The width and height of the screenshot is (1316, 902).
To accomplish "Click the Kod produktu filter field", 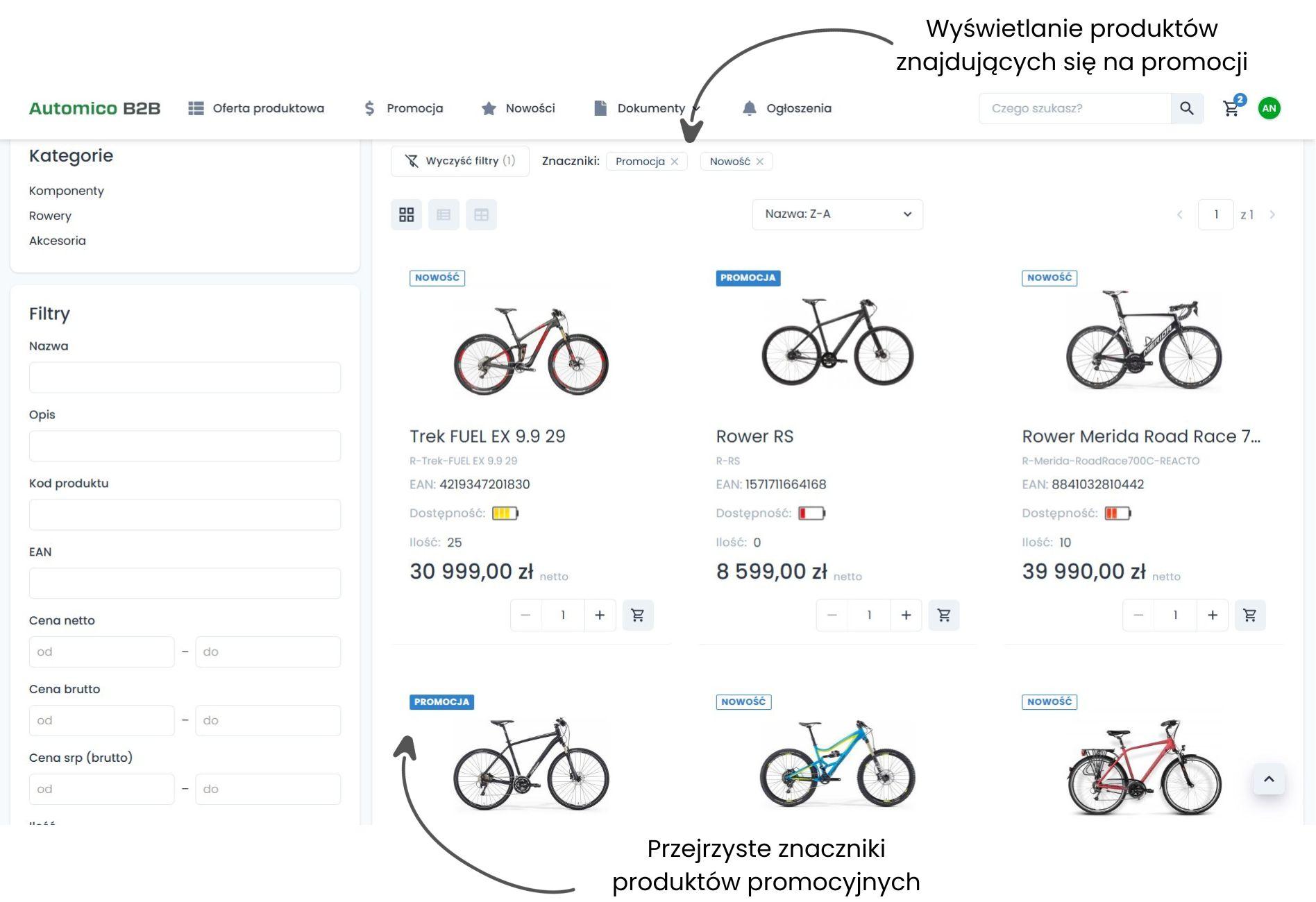I will tap(185, 515).
